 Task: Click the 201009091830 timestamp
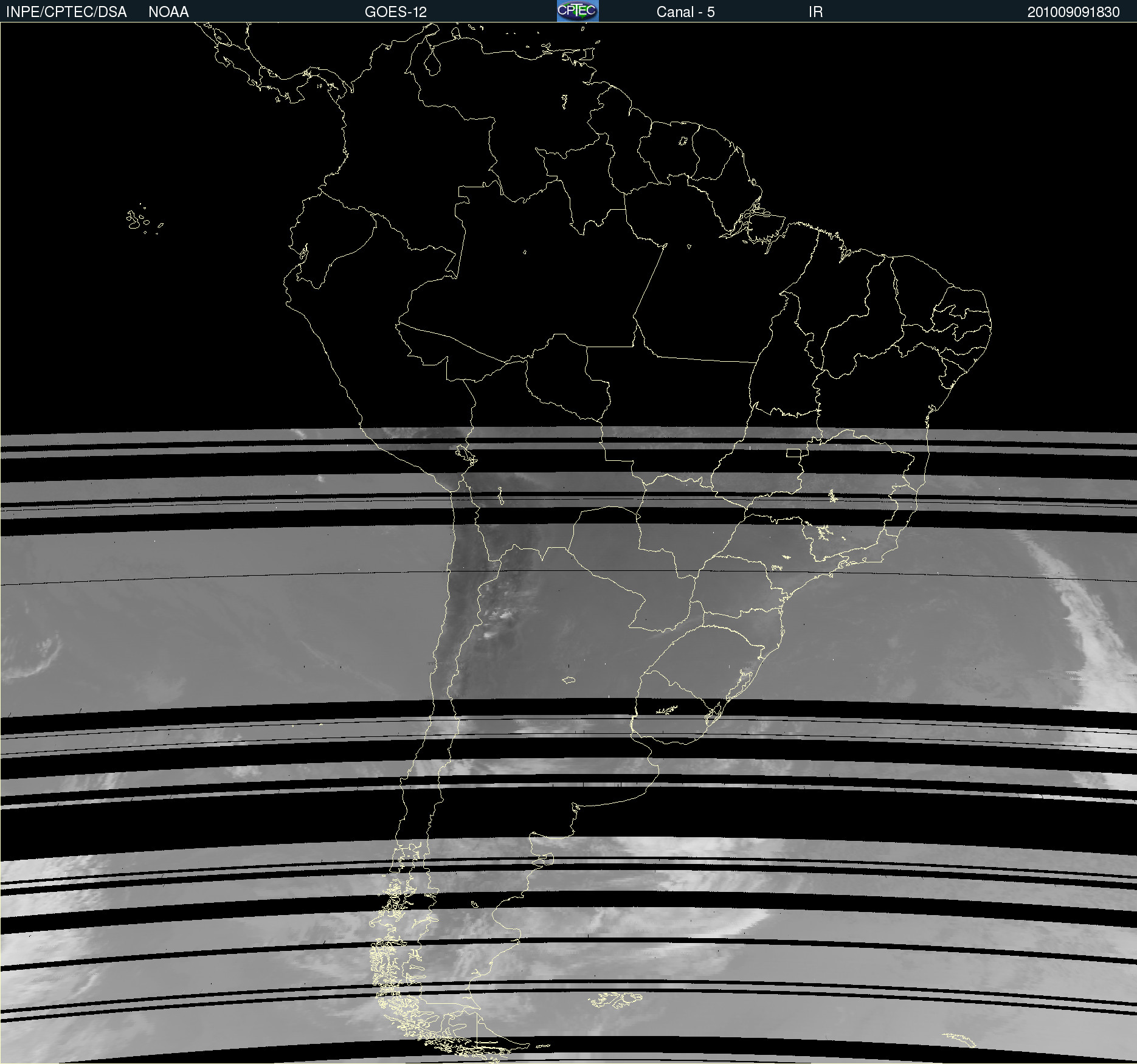point(1073,12)
